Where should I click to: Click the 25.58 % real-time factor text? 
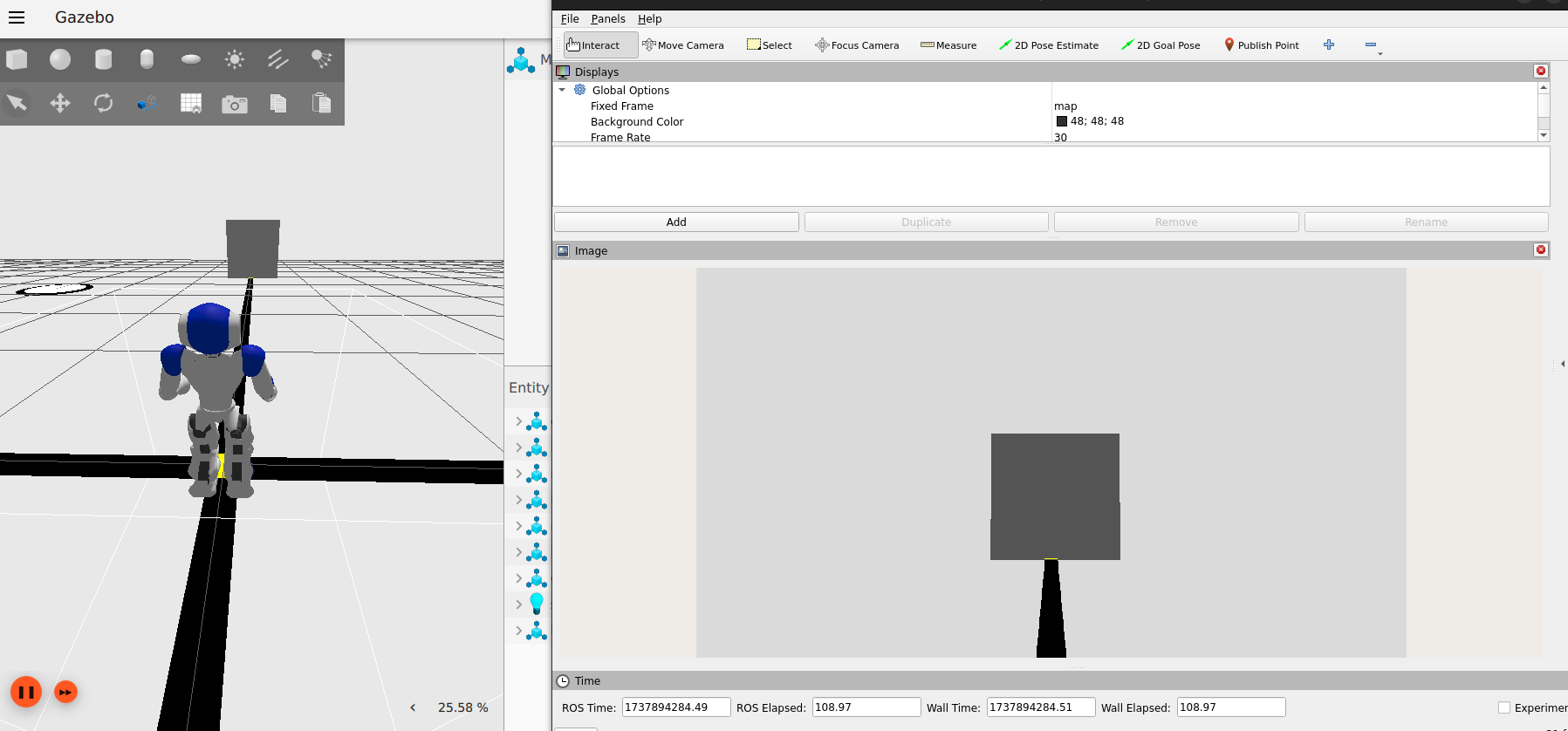click(462, 707)
